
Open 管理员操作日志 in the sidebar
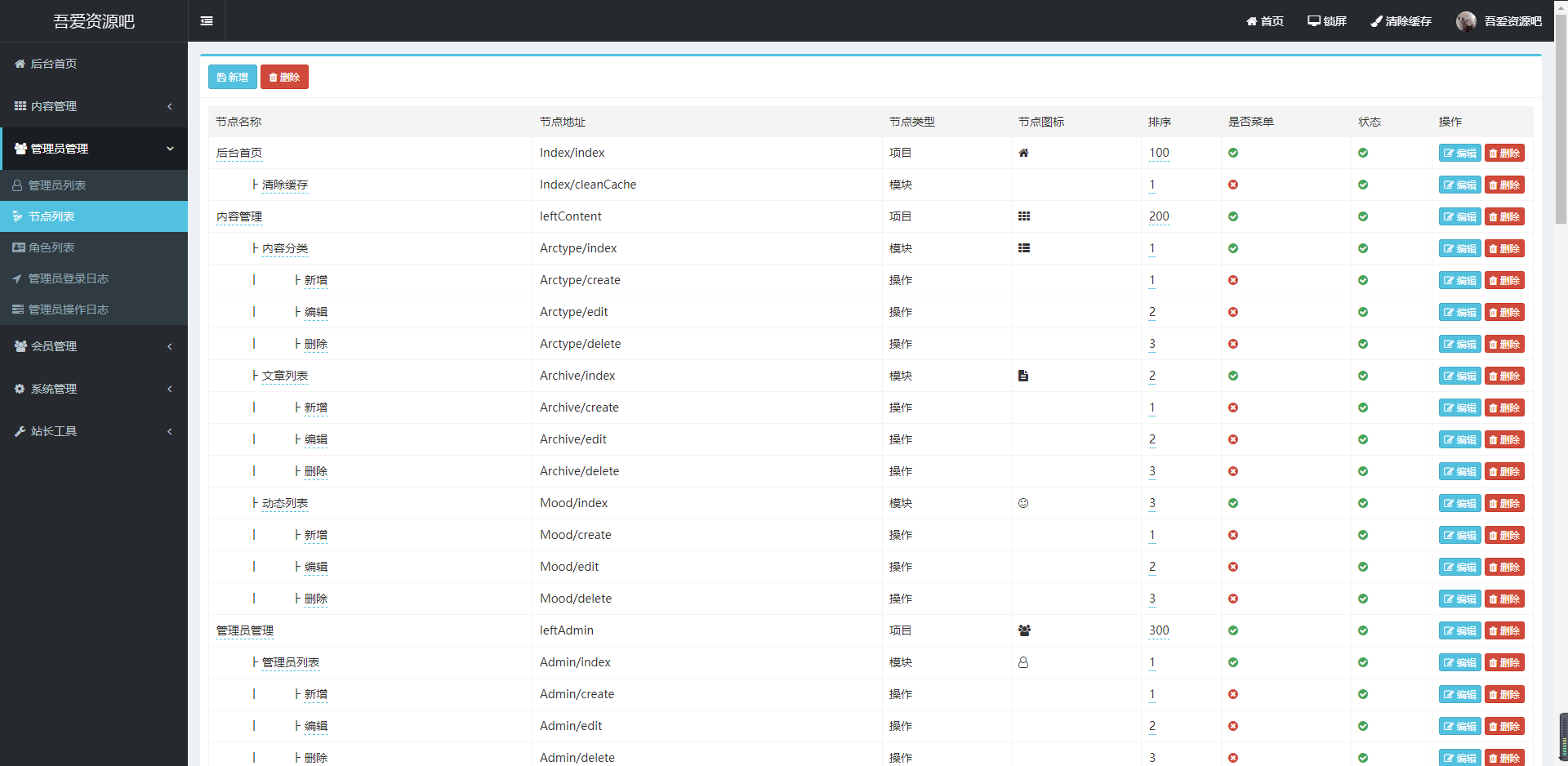94,310
